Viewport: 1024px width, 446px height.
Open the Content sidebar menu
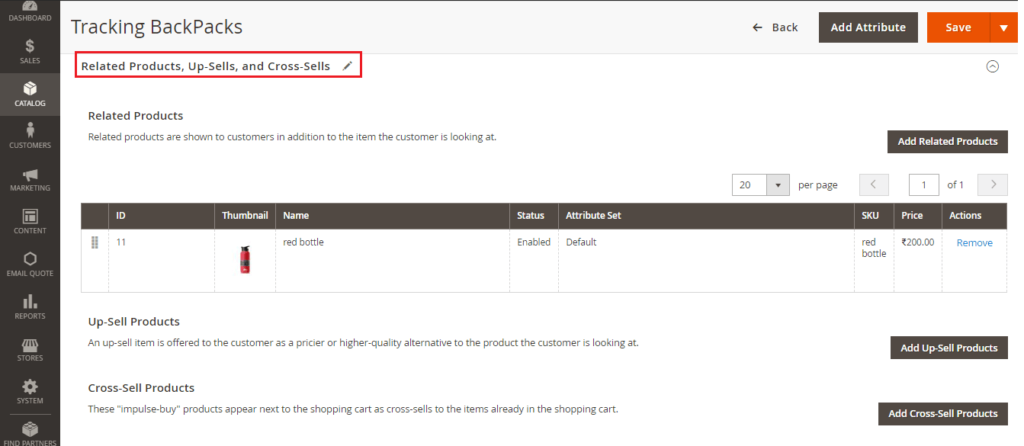pyautogui.click(x=30, y=222)
